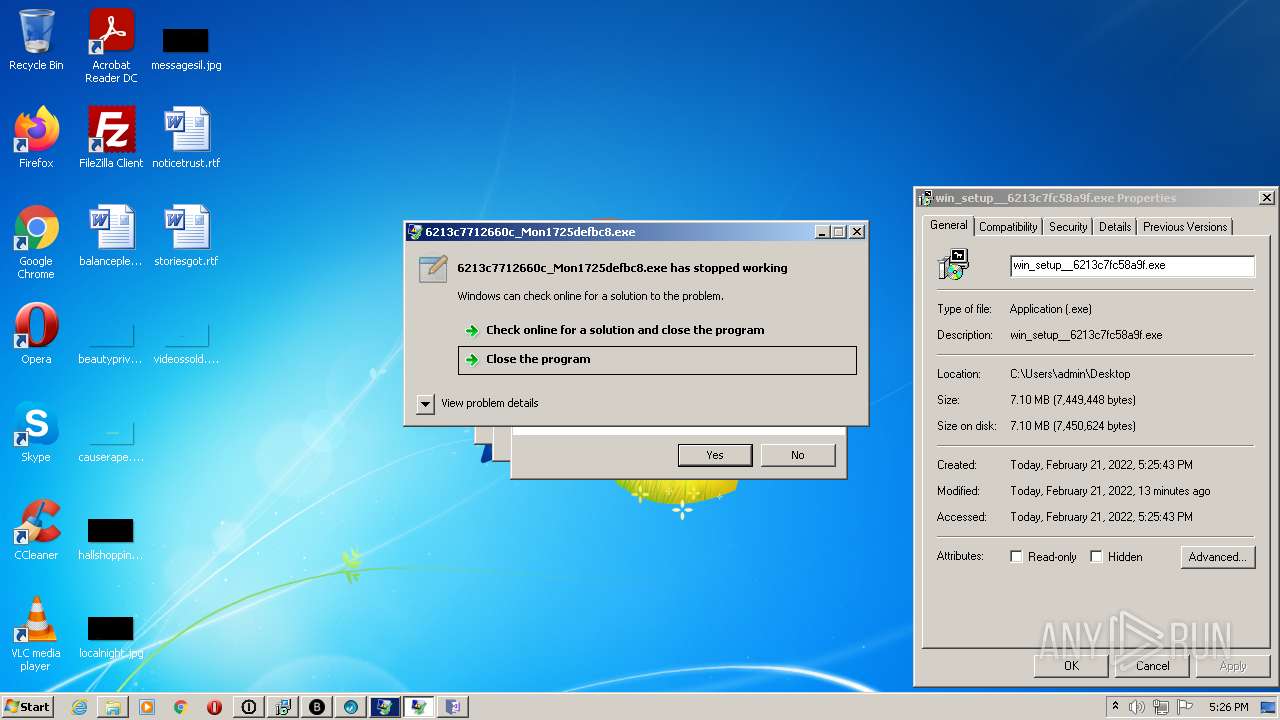Select the messagesil.jpg desktop file
Screen dimensions: 1280x720
coord(186,48)
